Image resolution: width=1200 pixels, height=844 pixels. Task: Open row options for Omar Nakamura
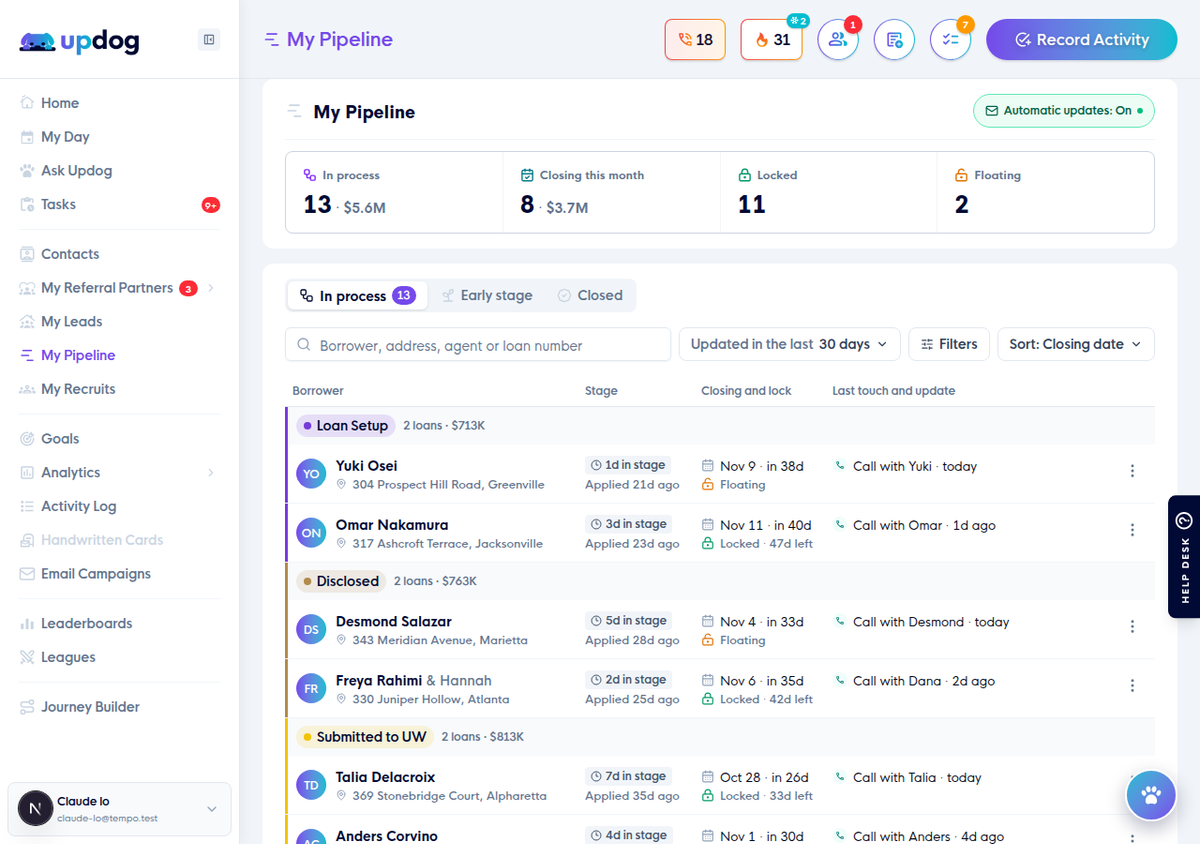click(1132, 530)
